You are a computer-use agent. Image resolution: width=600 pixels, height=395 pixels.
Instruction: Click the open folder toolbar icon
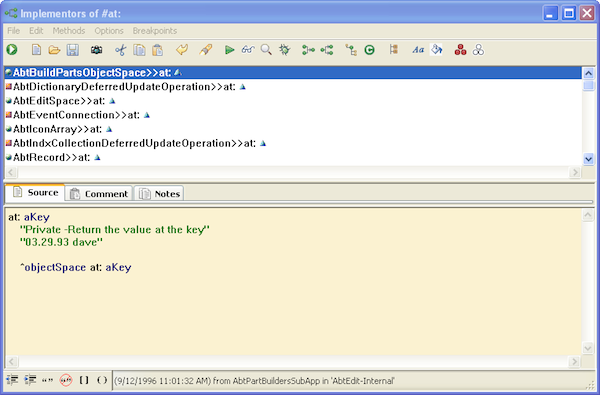pos(54,50)
